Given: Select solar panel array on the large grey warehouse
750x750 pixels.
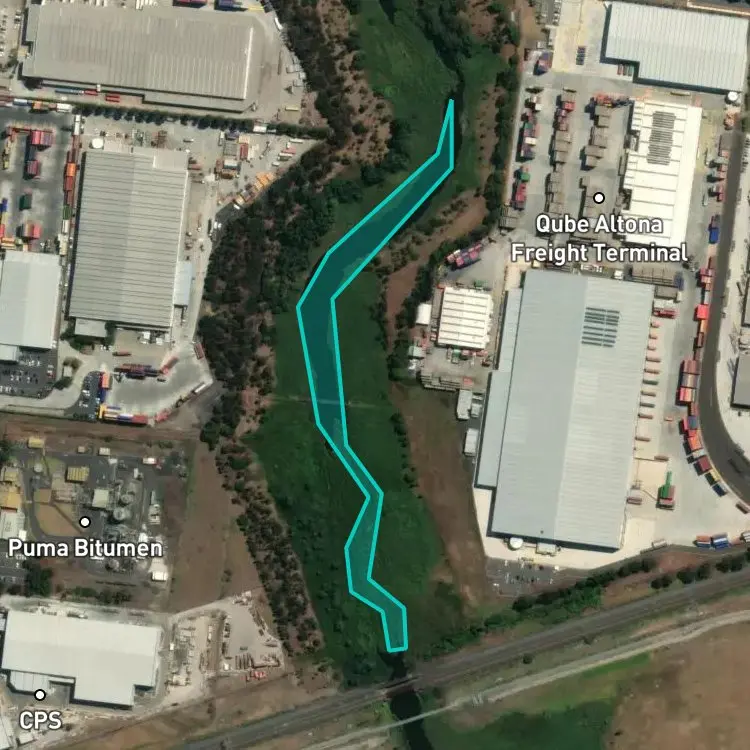Looking at the screenshot, I should [x=600, y=327].
